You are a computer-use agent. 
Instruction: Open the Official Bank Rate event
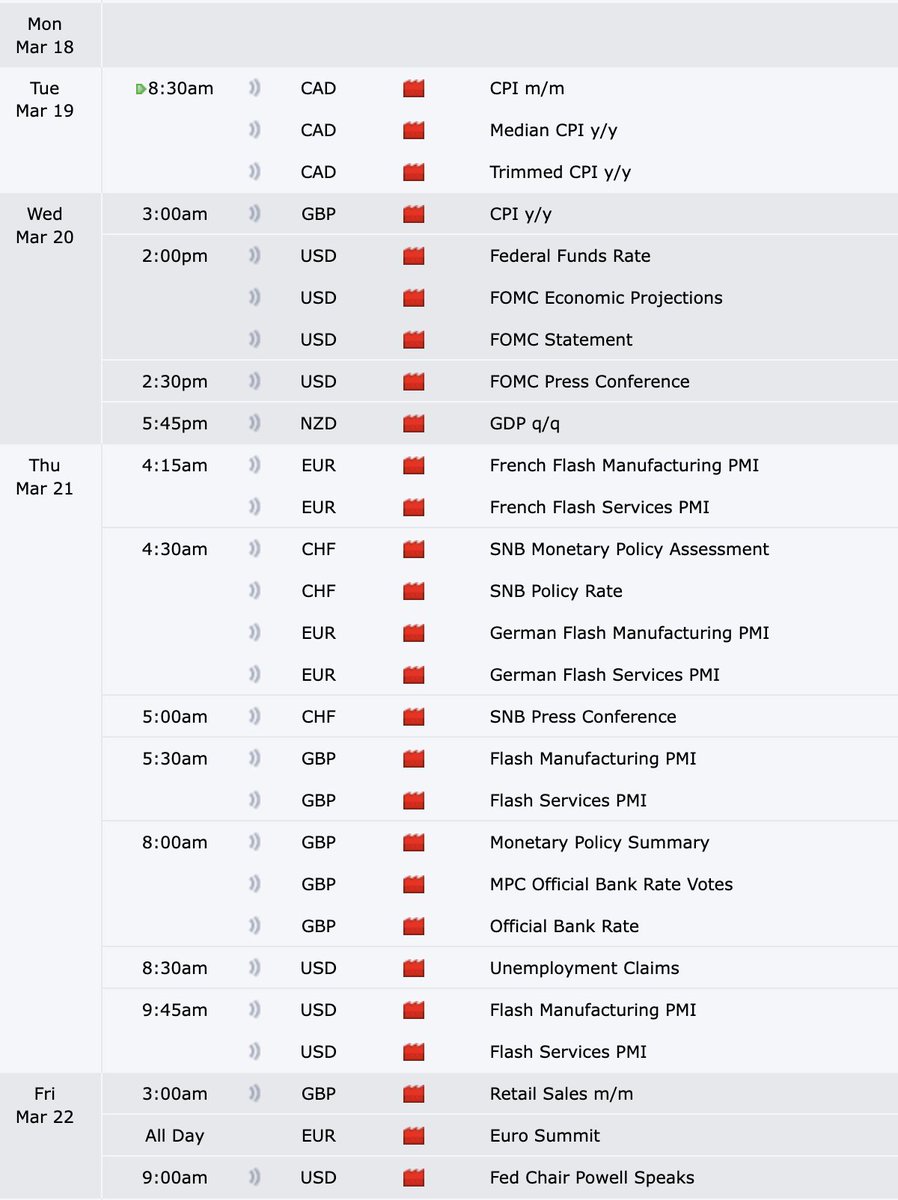point(564,926)
